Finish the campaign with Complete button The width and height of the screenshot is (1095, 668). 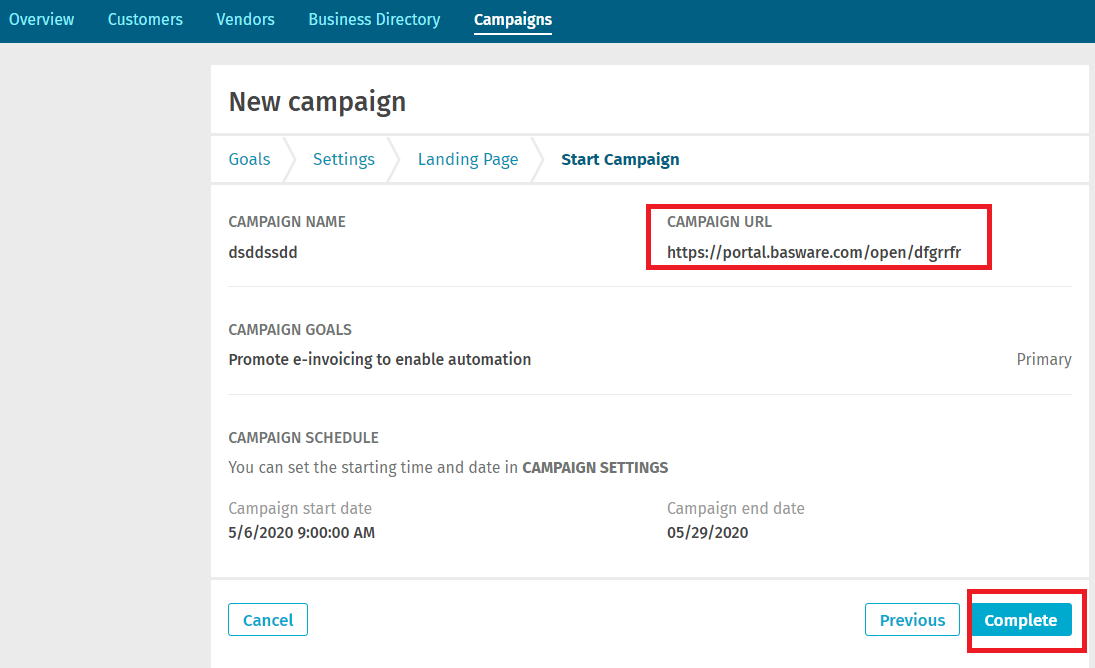pos(1020,620)
